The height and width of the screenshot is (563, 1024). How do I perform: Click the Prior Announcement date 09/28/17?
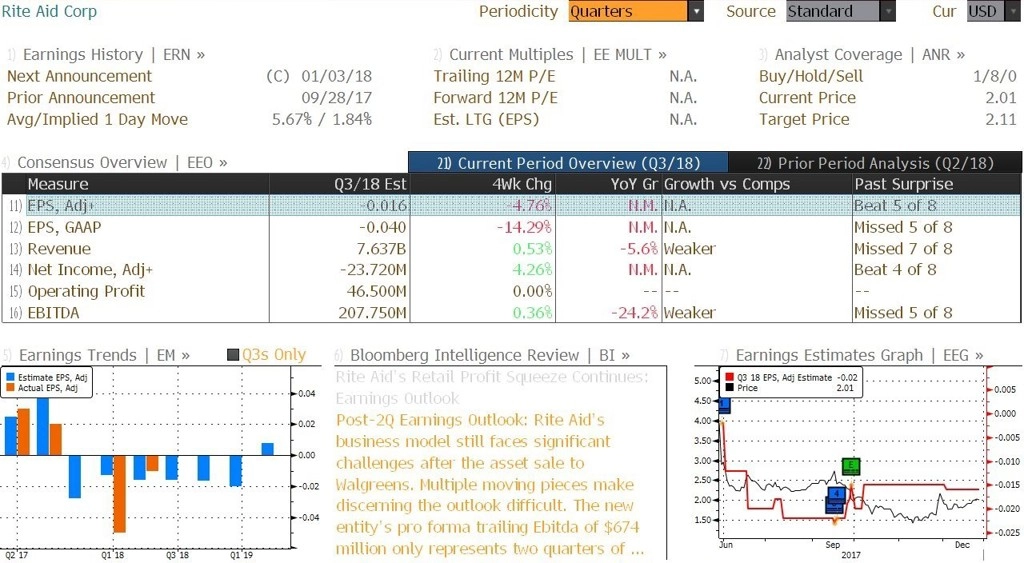click(336, 98)
